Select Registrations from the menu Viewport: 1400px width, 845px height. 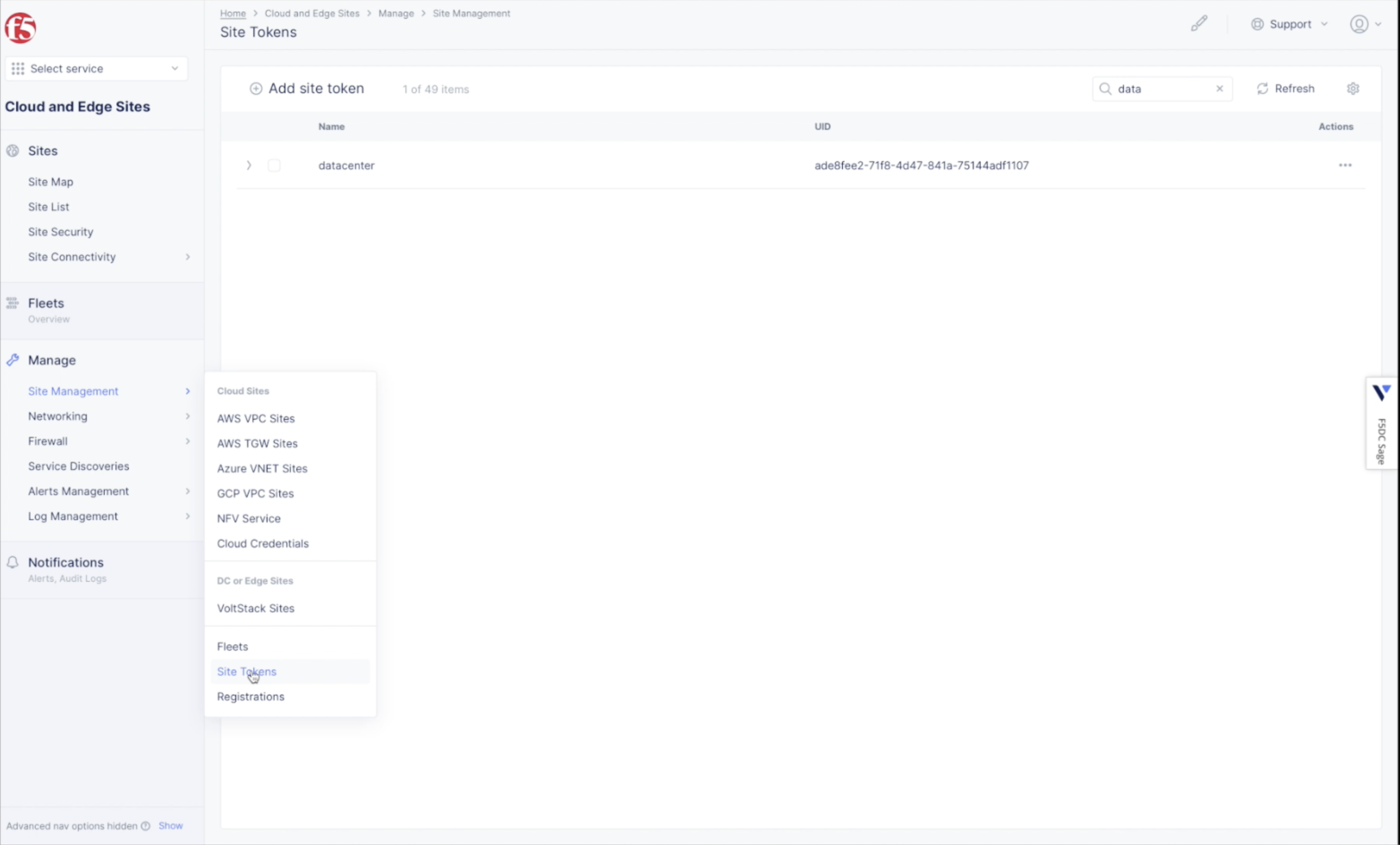tap(250, 696)
